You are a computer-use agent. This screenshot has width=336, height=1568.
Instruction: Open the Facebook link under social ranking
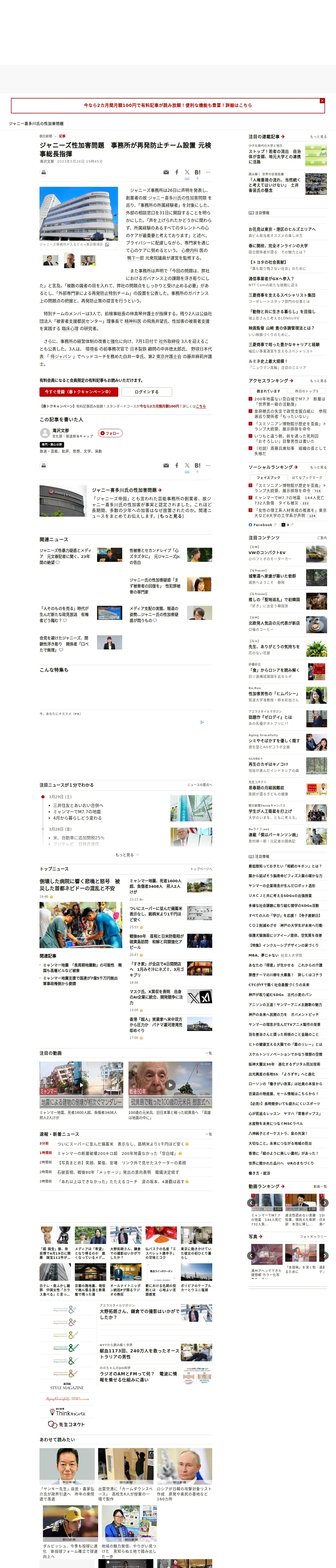pyautogui.click(x=262, y=525)
